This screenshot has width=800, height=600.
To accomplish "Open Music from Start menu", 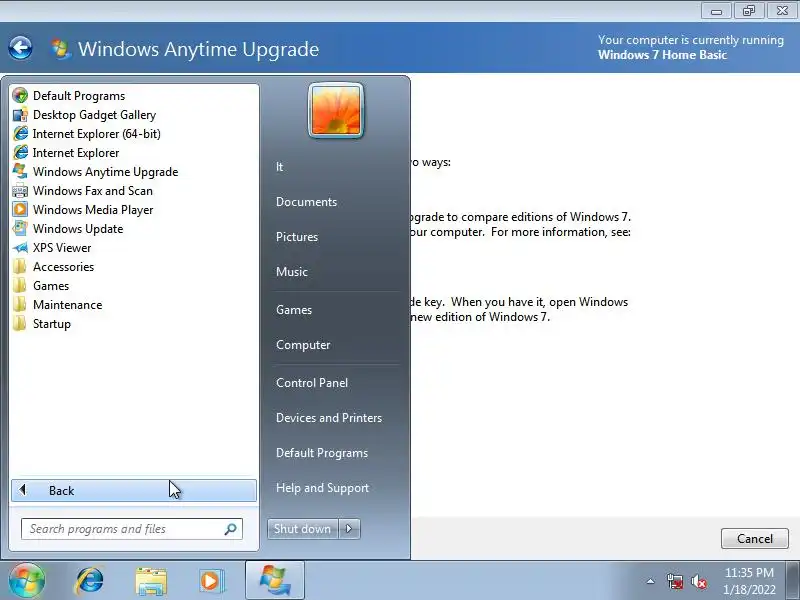I will click(x=291, y=272).
